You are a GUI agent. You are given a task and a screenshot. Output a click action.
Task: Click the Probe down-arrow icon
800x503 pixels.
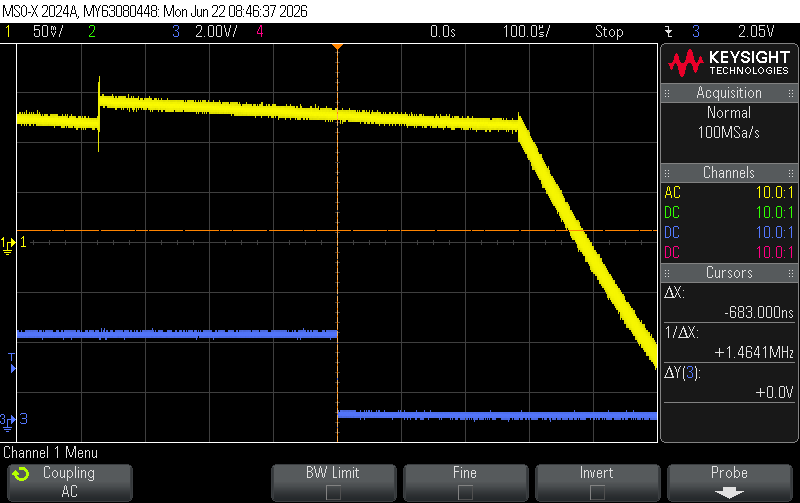[729, 493]
